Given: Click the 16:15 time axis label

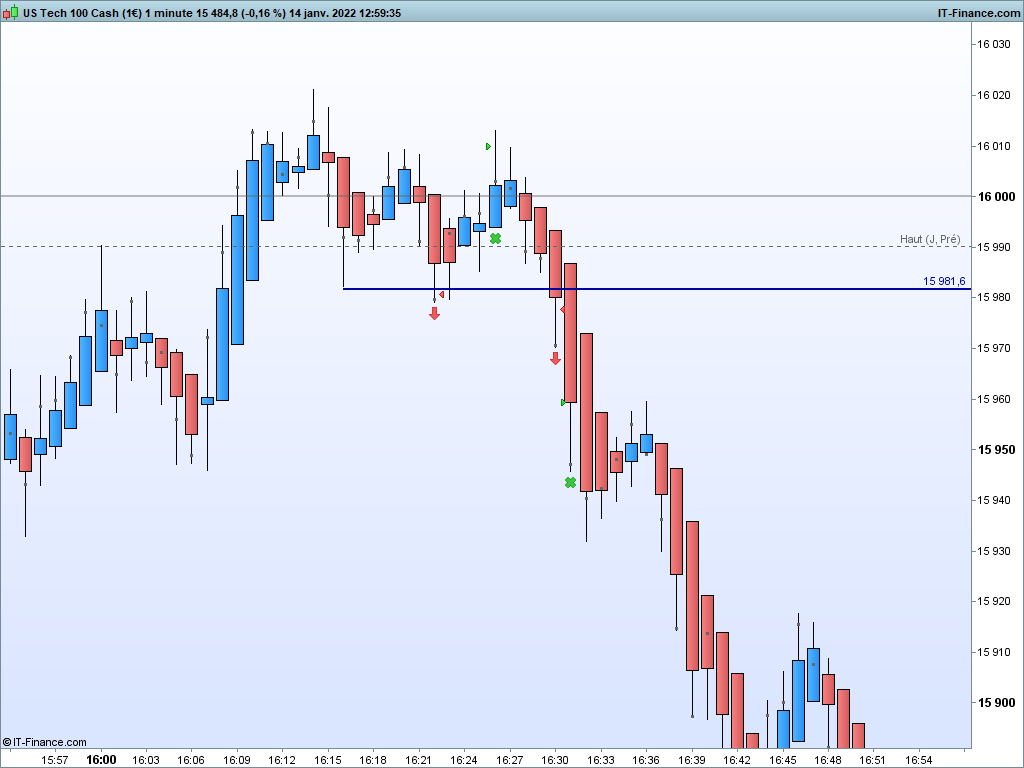Looking at the screenshot, I should coord(328,760).
